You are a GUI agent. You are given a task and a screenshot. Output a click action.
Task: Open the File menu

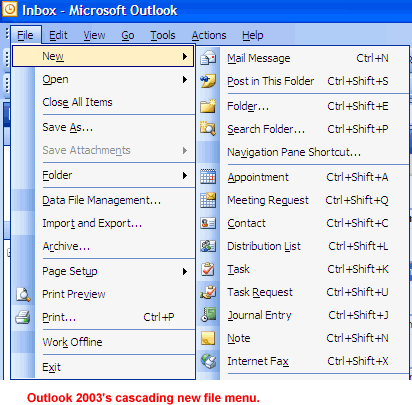pos(25,35)
